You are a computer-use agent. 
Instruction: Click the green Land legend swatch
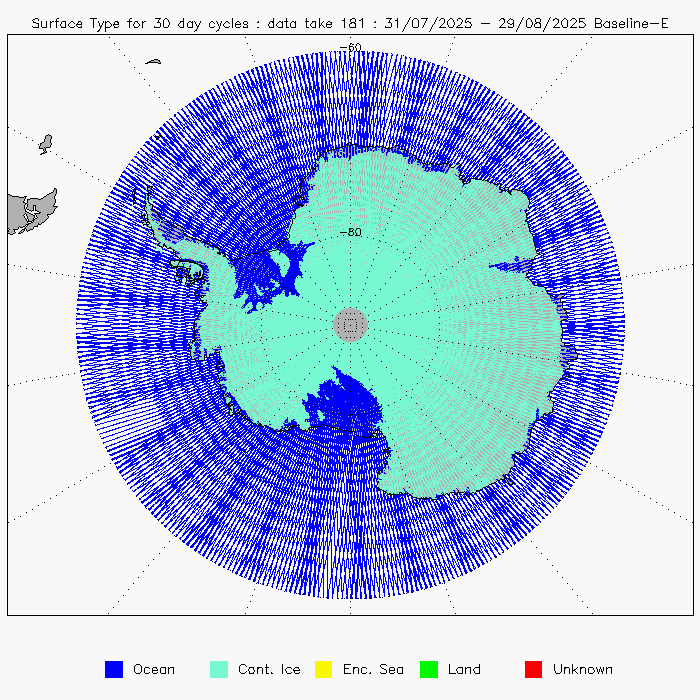click(429, 669)
